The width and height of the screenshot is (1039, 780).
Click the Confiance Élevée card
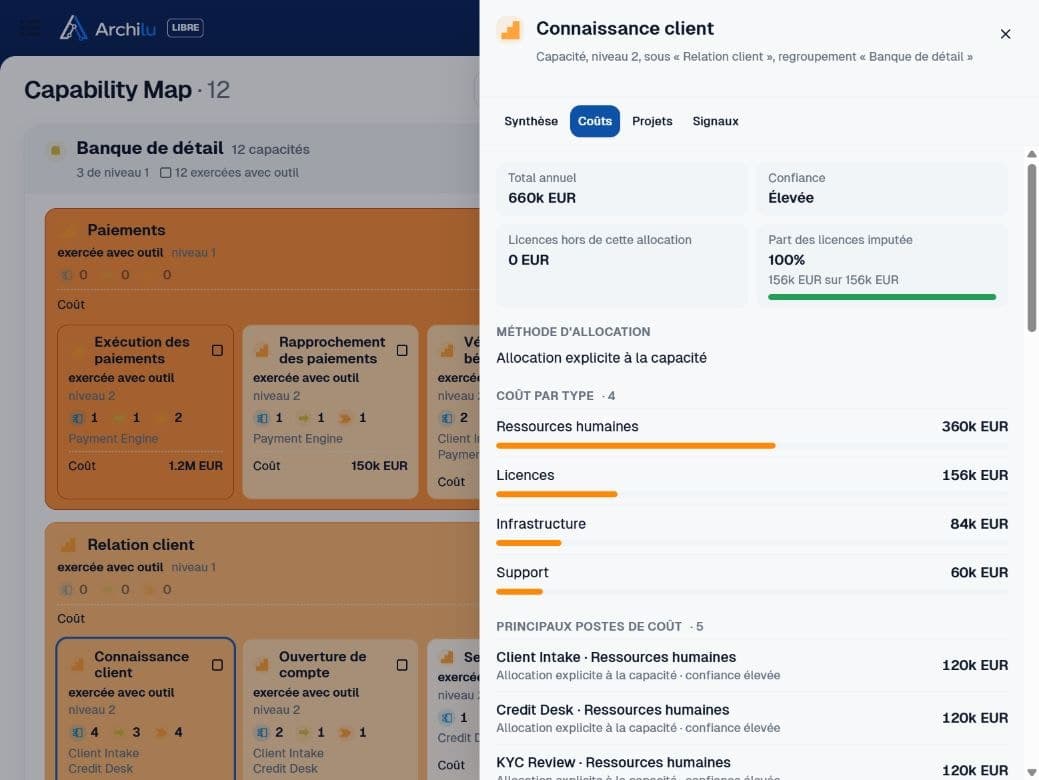[882, 189]
